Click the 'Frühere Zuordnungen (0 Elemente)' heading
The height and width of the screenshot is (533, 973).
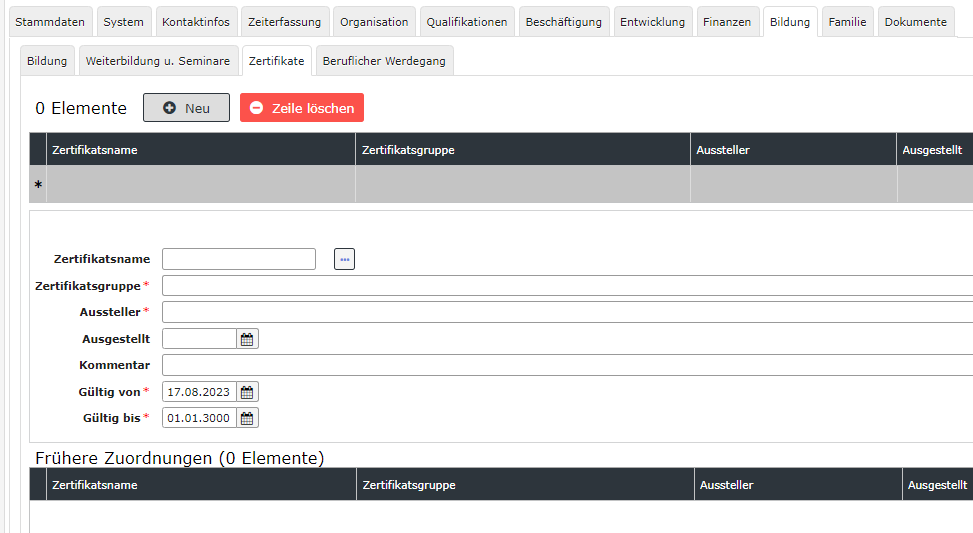180,458
